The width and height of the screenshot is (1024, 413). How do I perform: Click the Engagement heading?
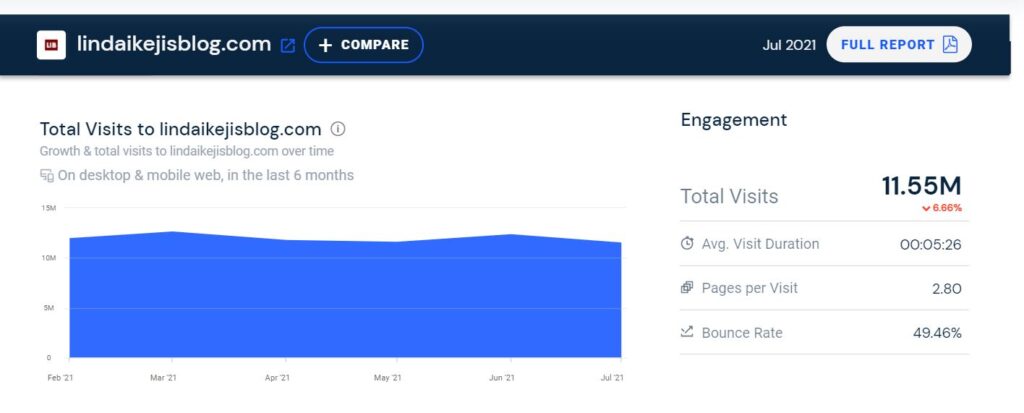(734, 120)
